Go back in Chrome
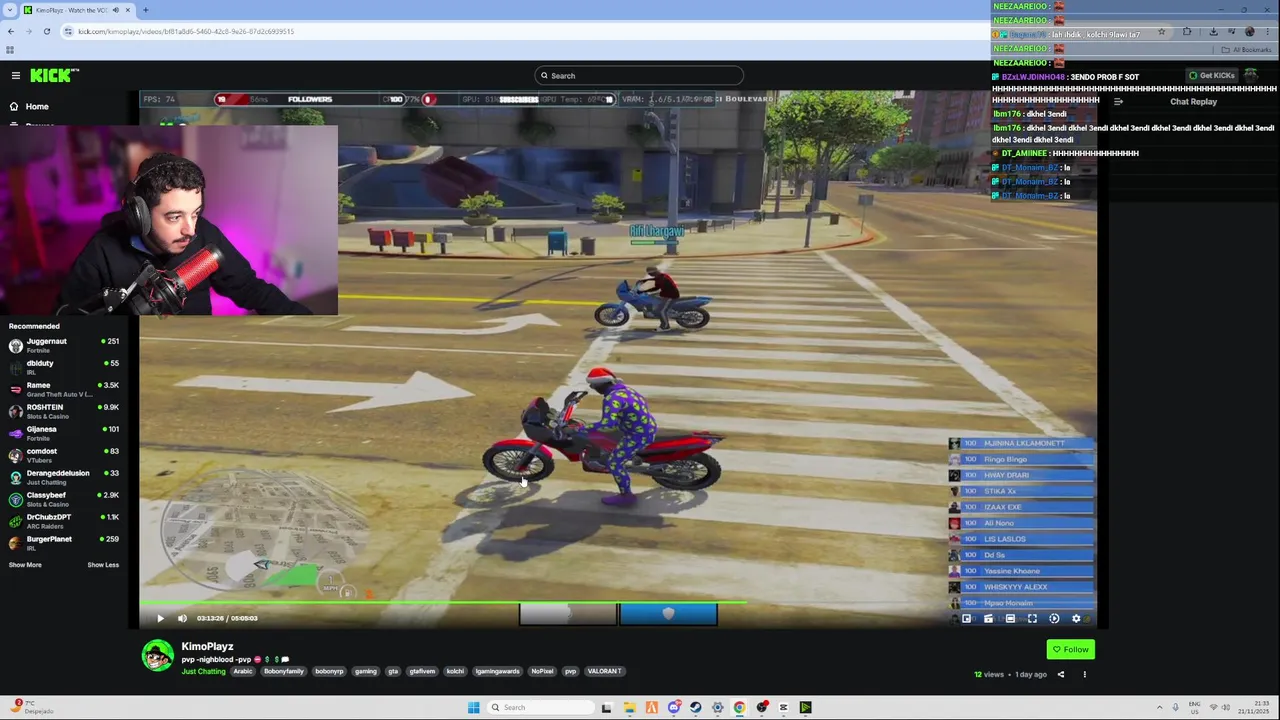The image size is (1280, 720). (x=11, y=32)
